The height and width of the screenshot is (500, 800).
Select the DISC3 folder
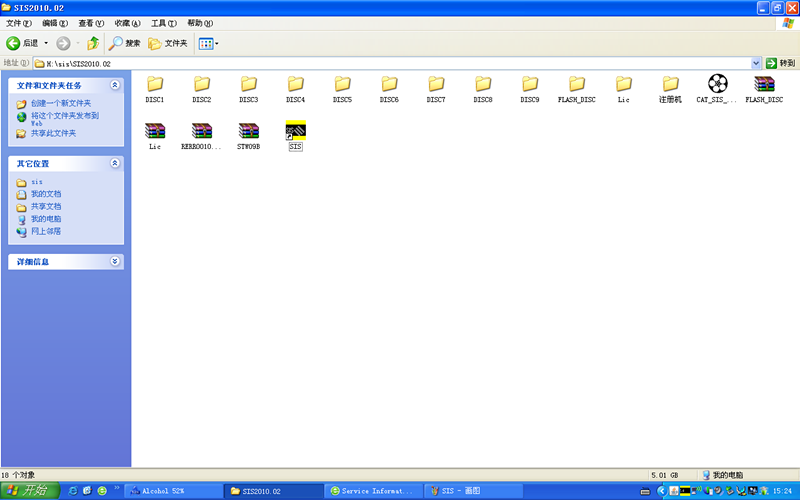pyautogui.click(x=248, y=89)
